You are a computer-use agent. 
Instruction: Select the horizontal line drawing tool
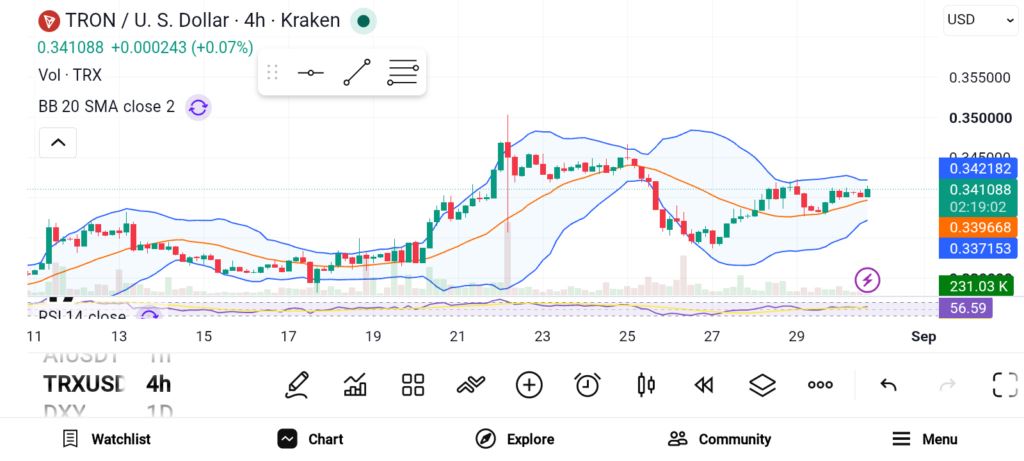click(x=310, y=72)
